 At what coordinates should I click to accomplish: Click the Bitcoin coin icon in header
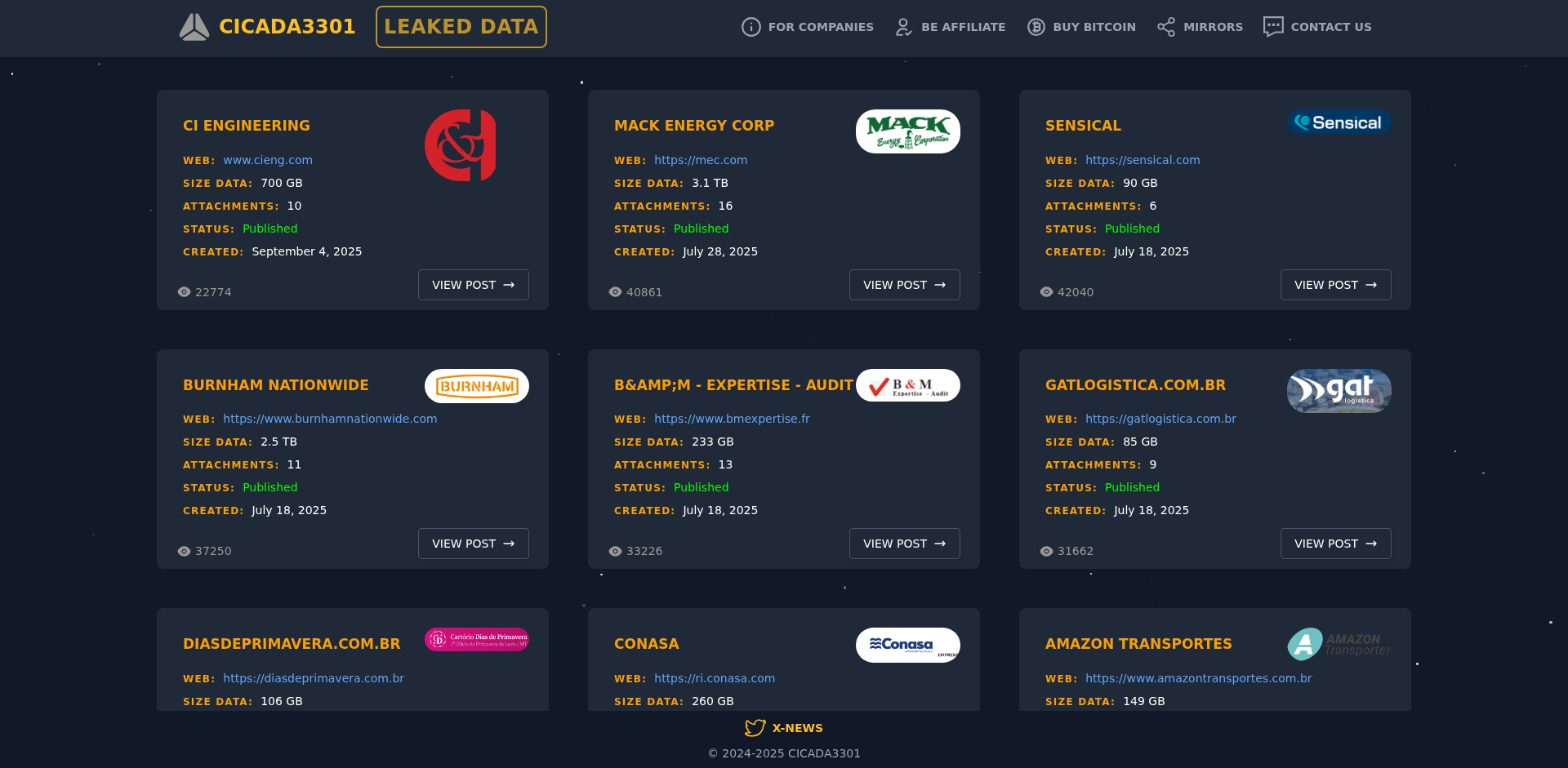pyautogui.click(x=1036, y=27)
